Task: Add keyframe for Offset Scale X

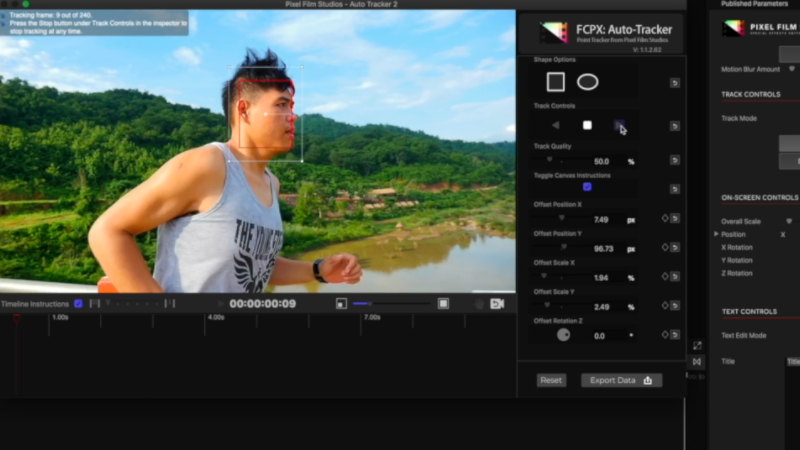Action: pos(664,277)
